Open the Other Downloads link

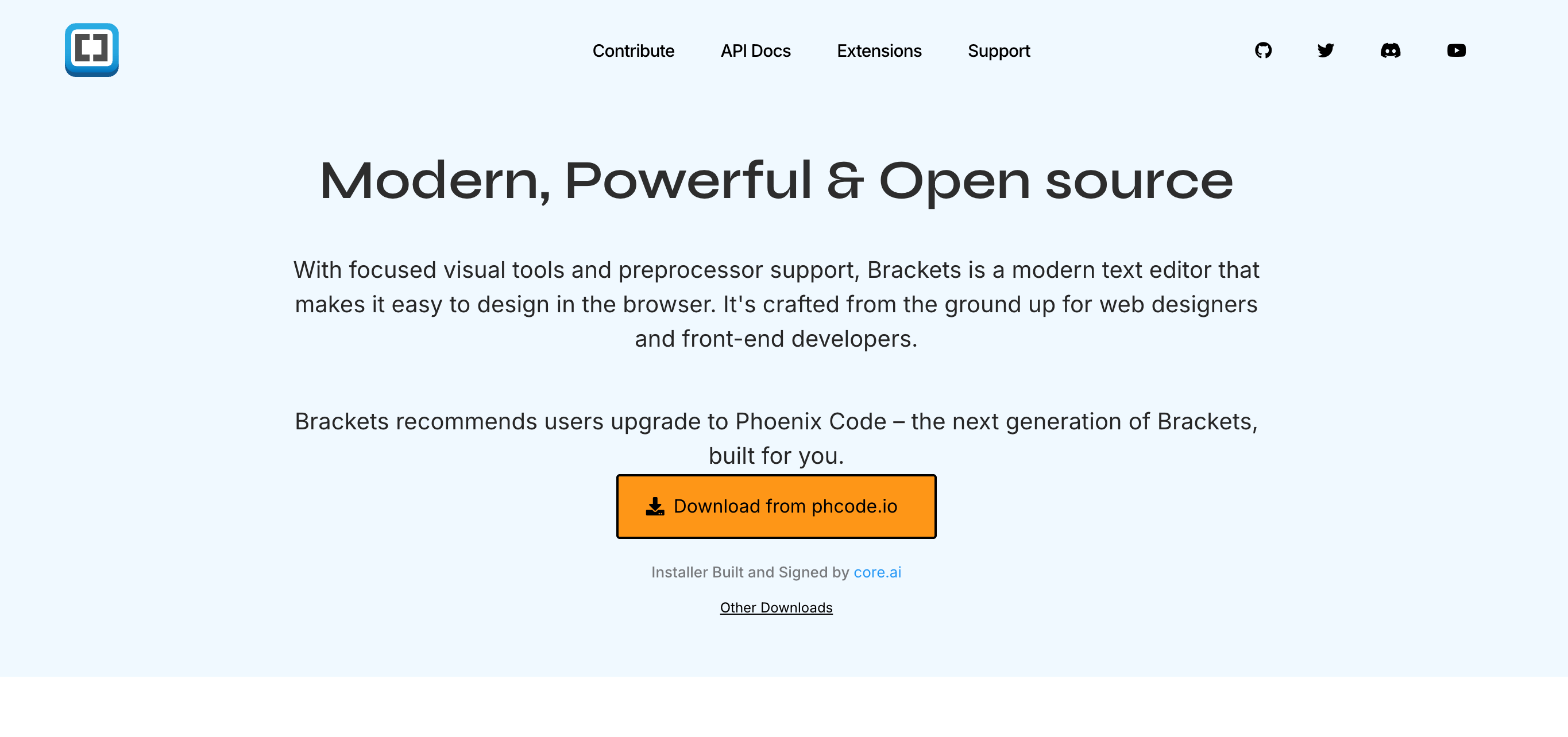tap(776, 607)
